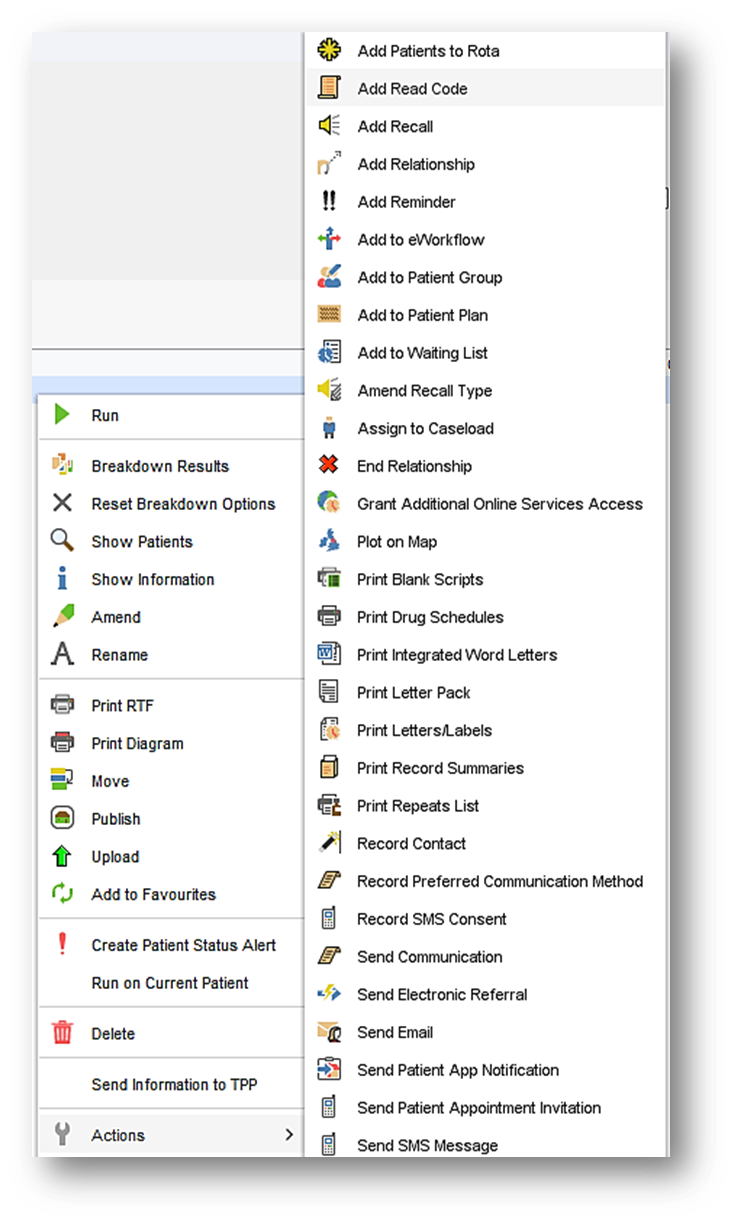Screen dimensions: 735x1222
Task: Click the Add Reminder exclamation icon
Action: (x=329, y=201)
